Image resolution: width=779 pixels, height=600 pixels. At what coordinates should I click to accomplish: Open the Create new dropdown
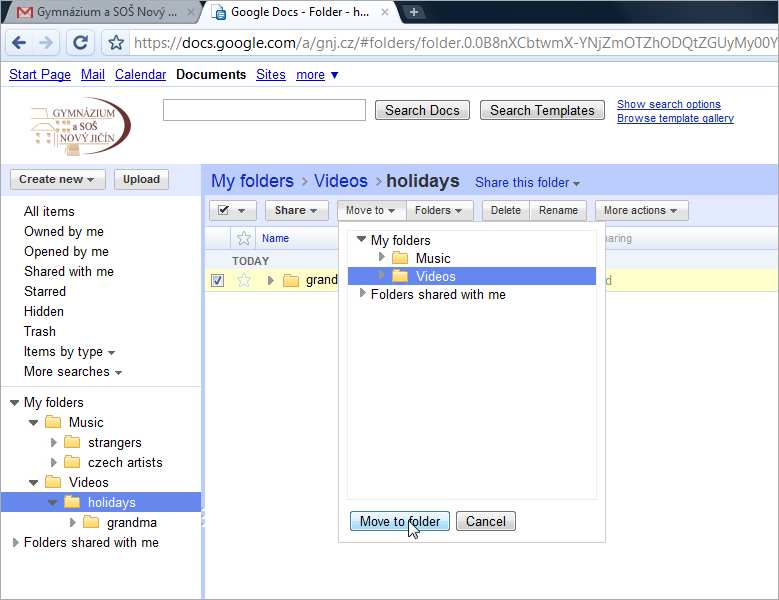pyautogui.click(x=58, y=179)
